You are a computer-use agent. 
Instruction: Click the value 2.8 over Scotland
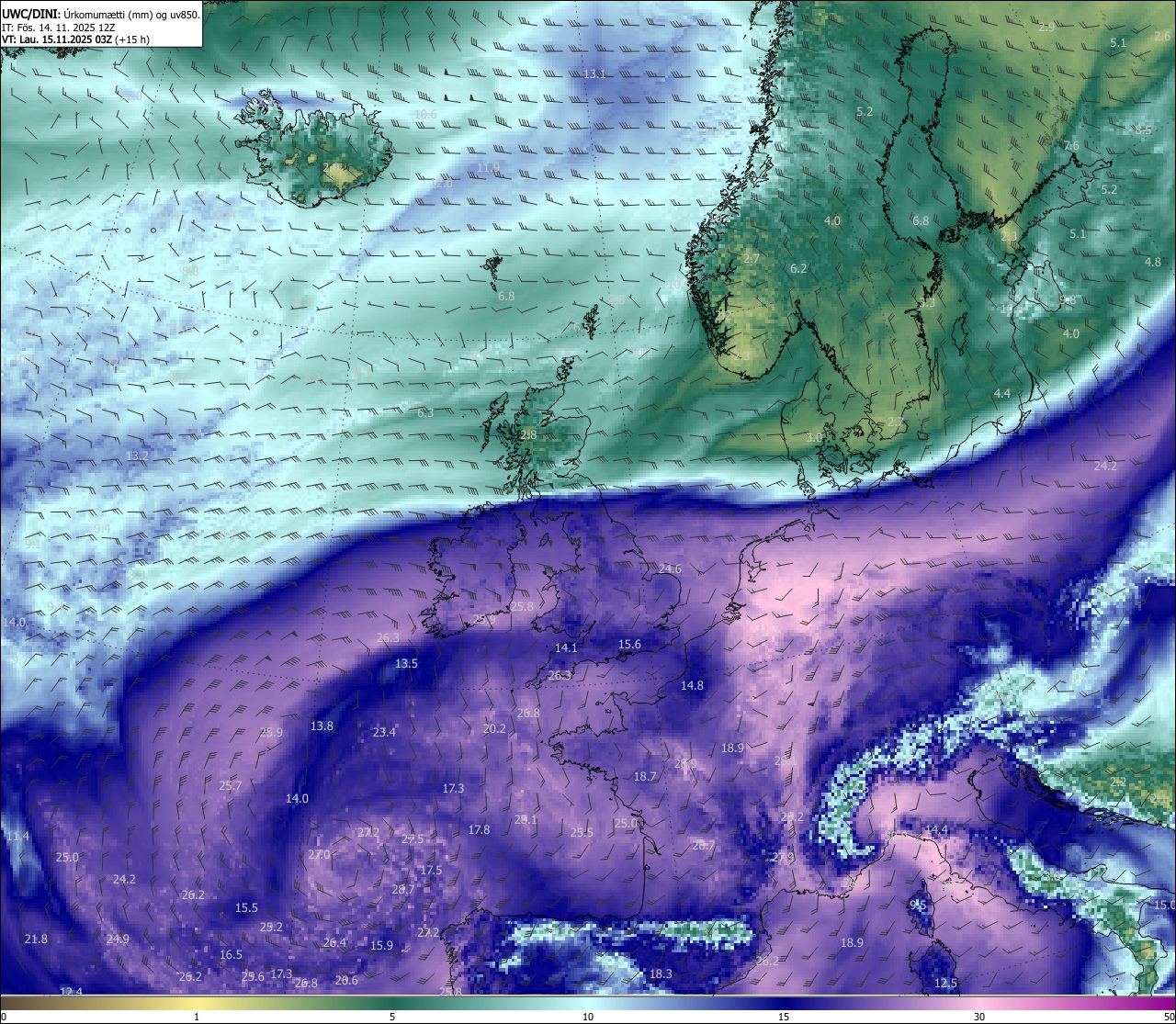tap(528, 435)
